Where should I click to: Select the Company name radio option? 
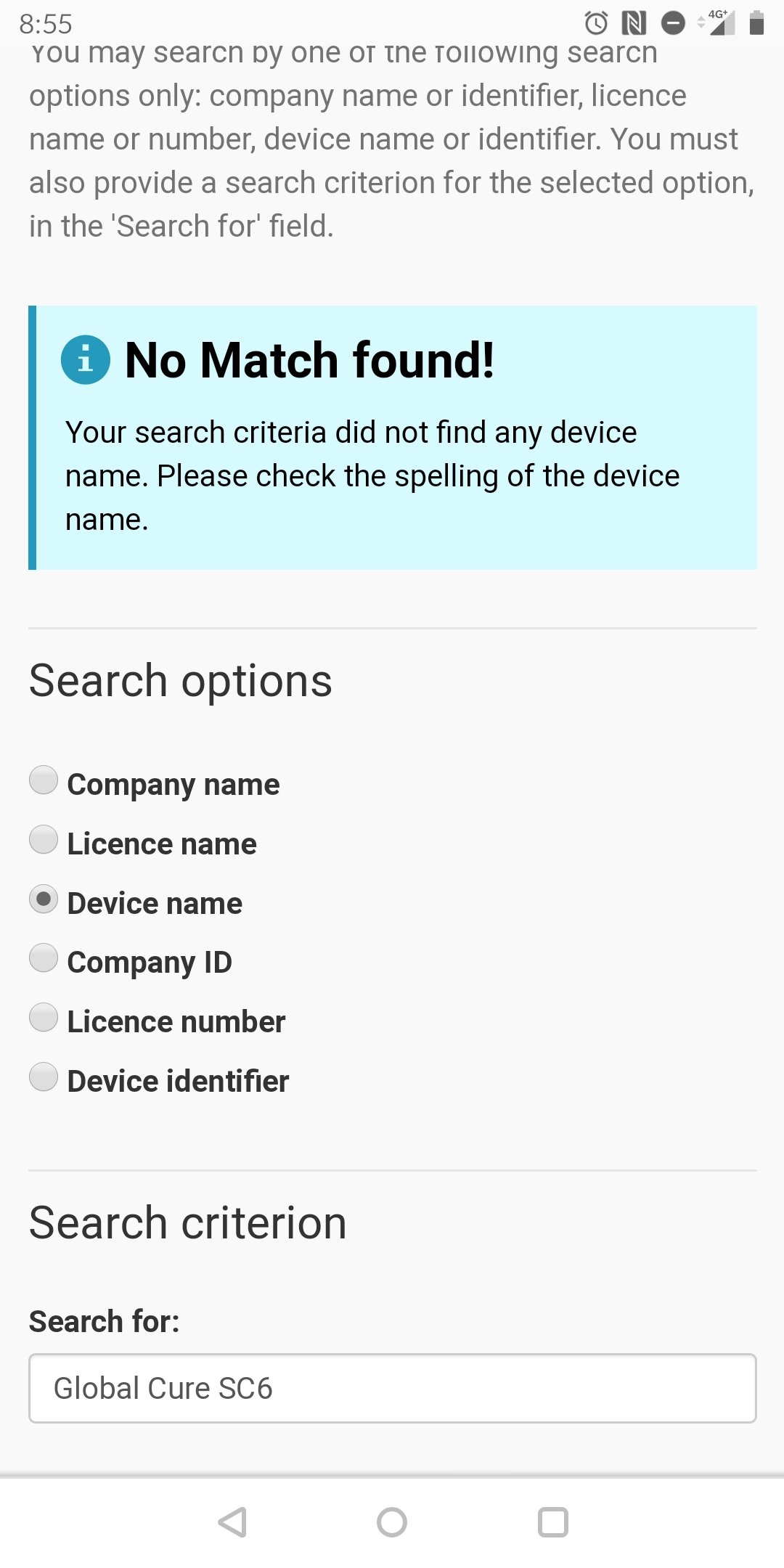[44, 780]
